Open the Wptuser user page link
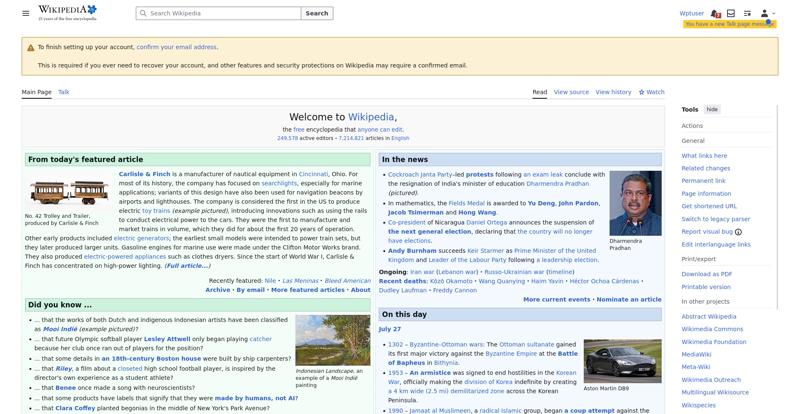This screenshot has height=414, width=800. [691, 13]
